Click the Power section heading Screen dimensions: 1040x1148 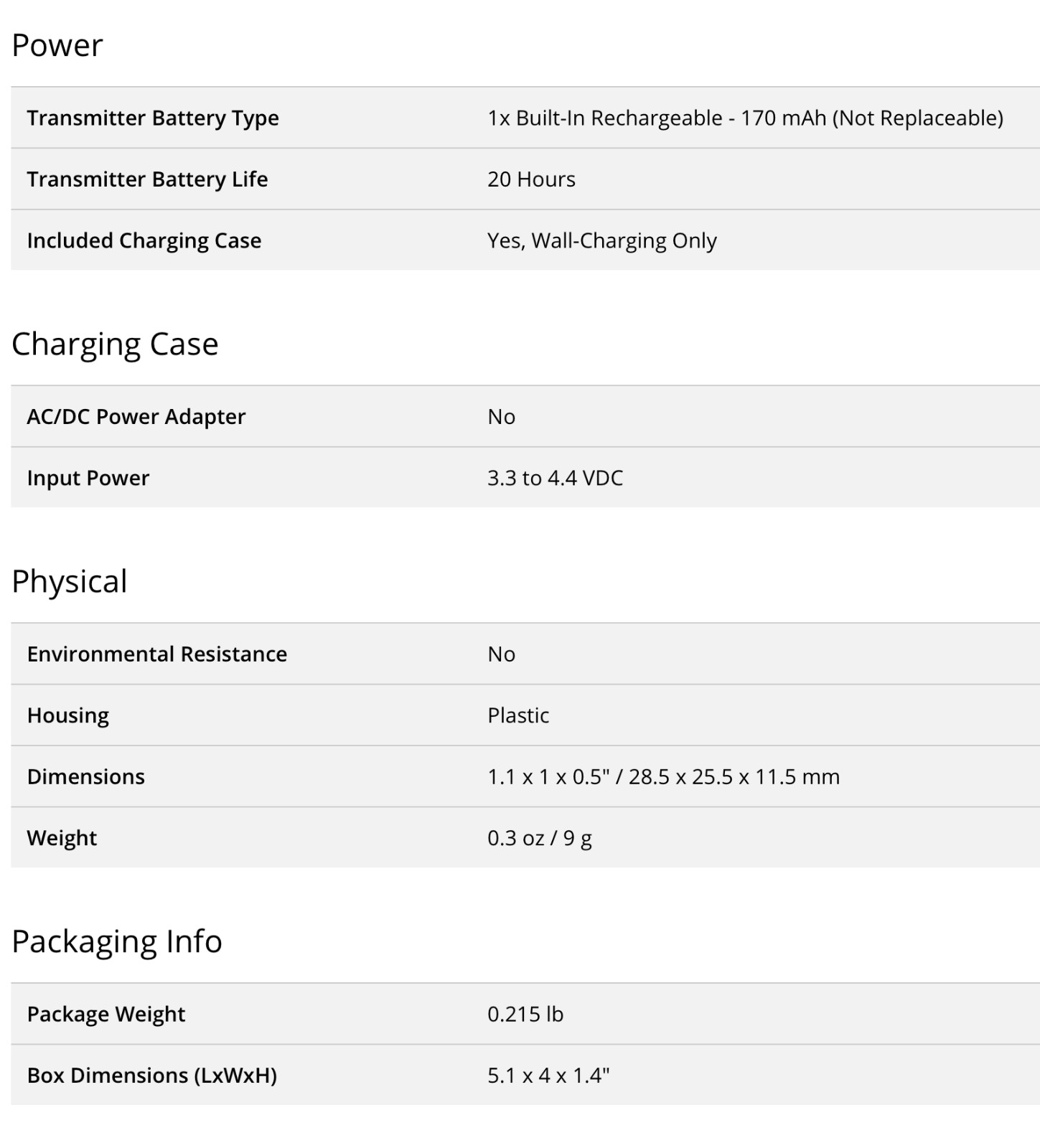[x=57, y=45]
